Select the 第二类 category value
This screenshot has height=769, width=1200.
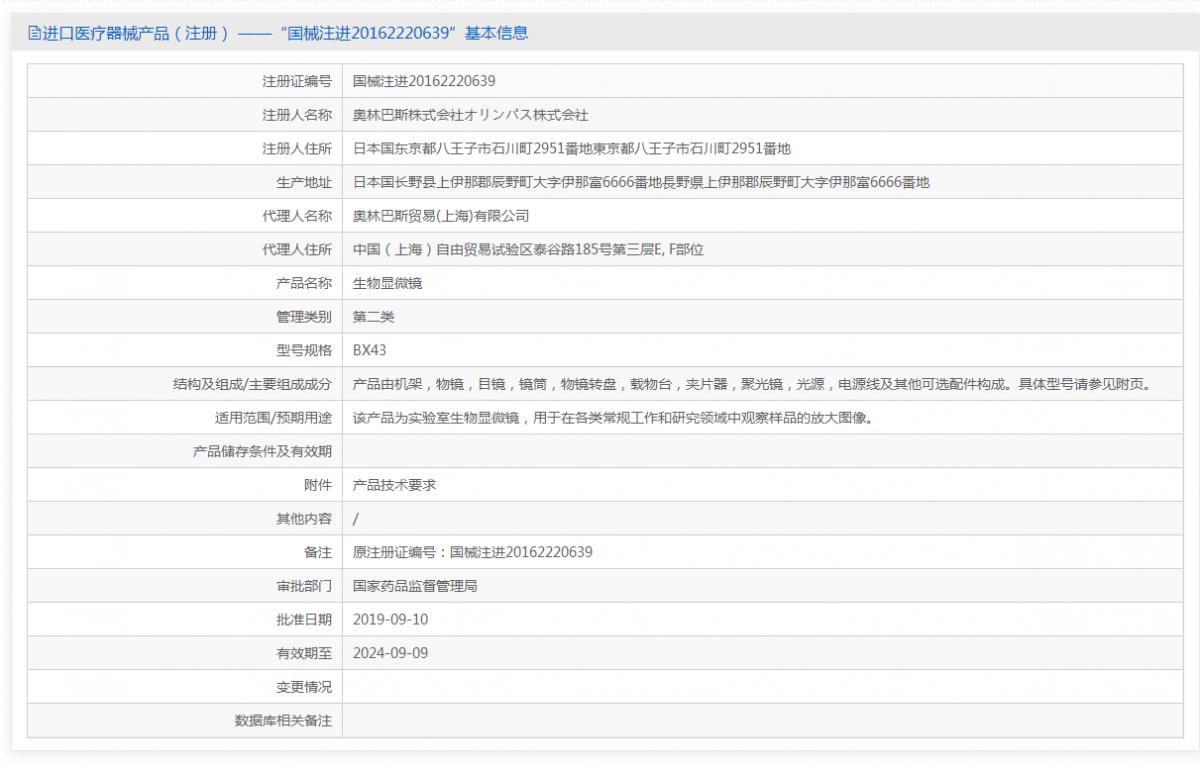374,317
